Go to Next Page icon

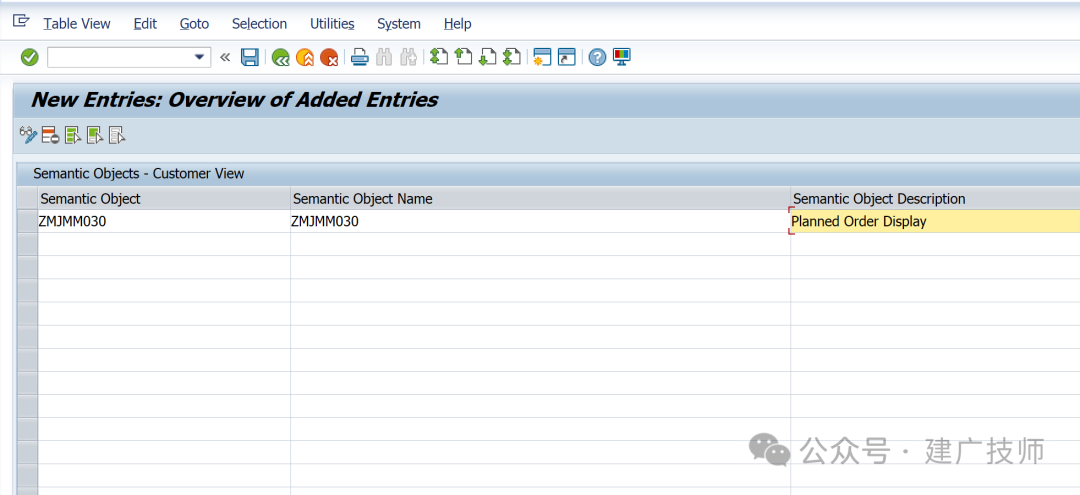[488, 56]
